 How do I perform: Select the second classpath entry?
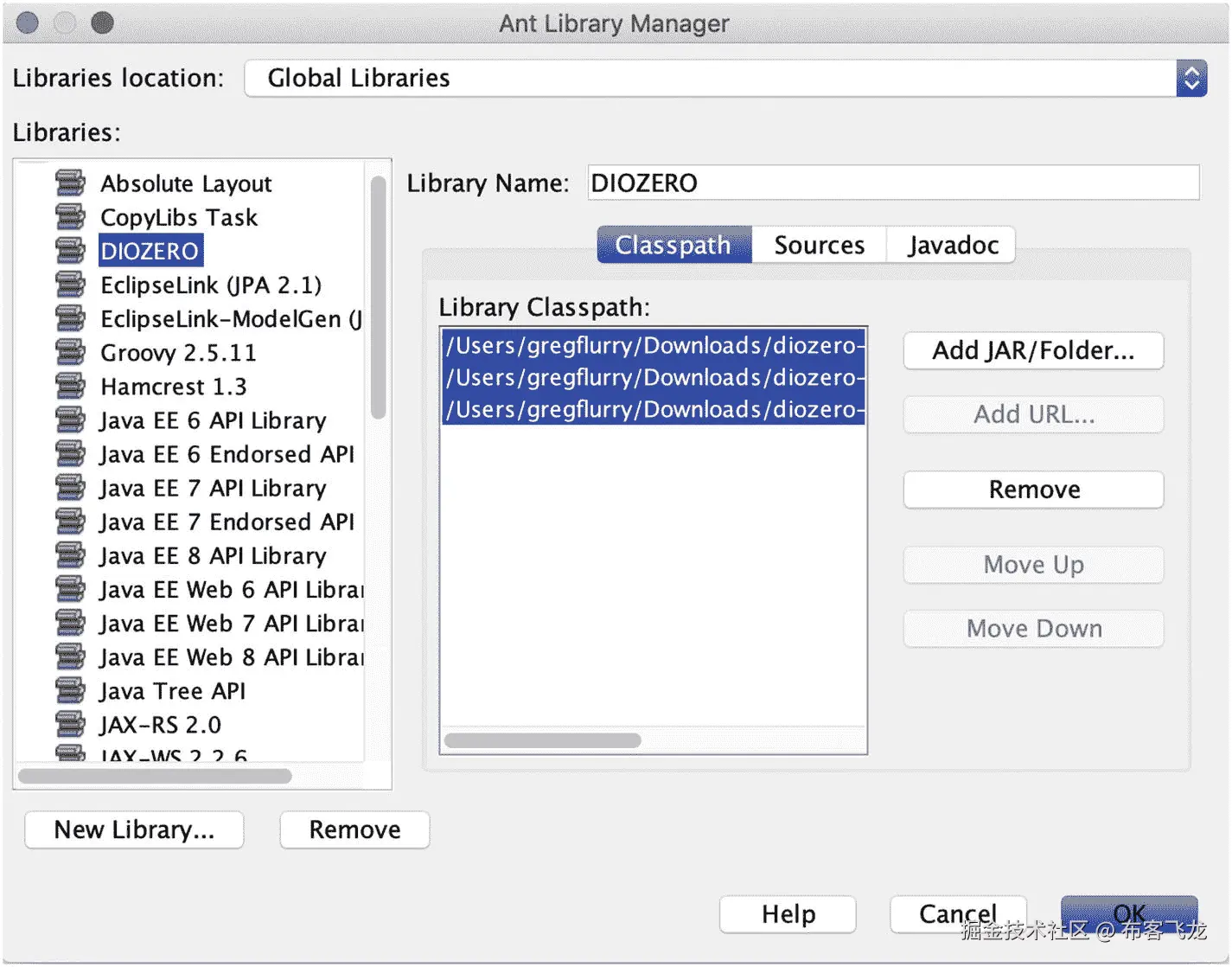click(x=654, y=378)
